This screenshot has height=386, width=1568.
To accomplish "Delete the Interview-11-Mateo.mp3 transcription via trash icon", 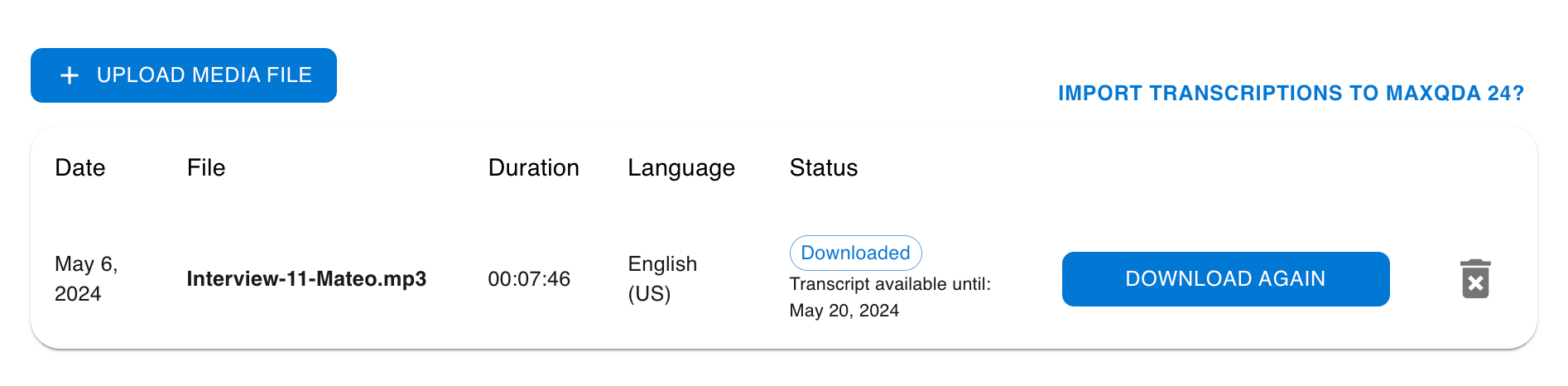I will (x=1474, y=279).
